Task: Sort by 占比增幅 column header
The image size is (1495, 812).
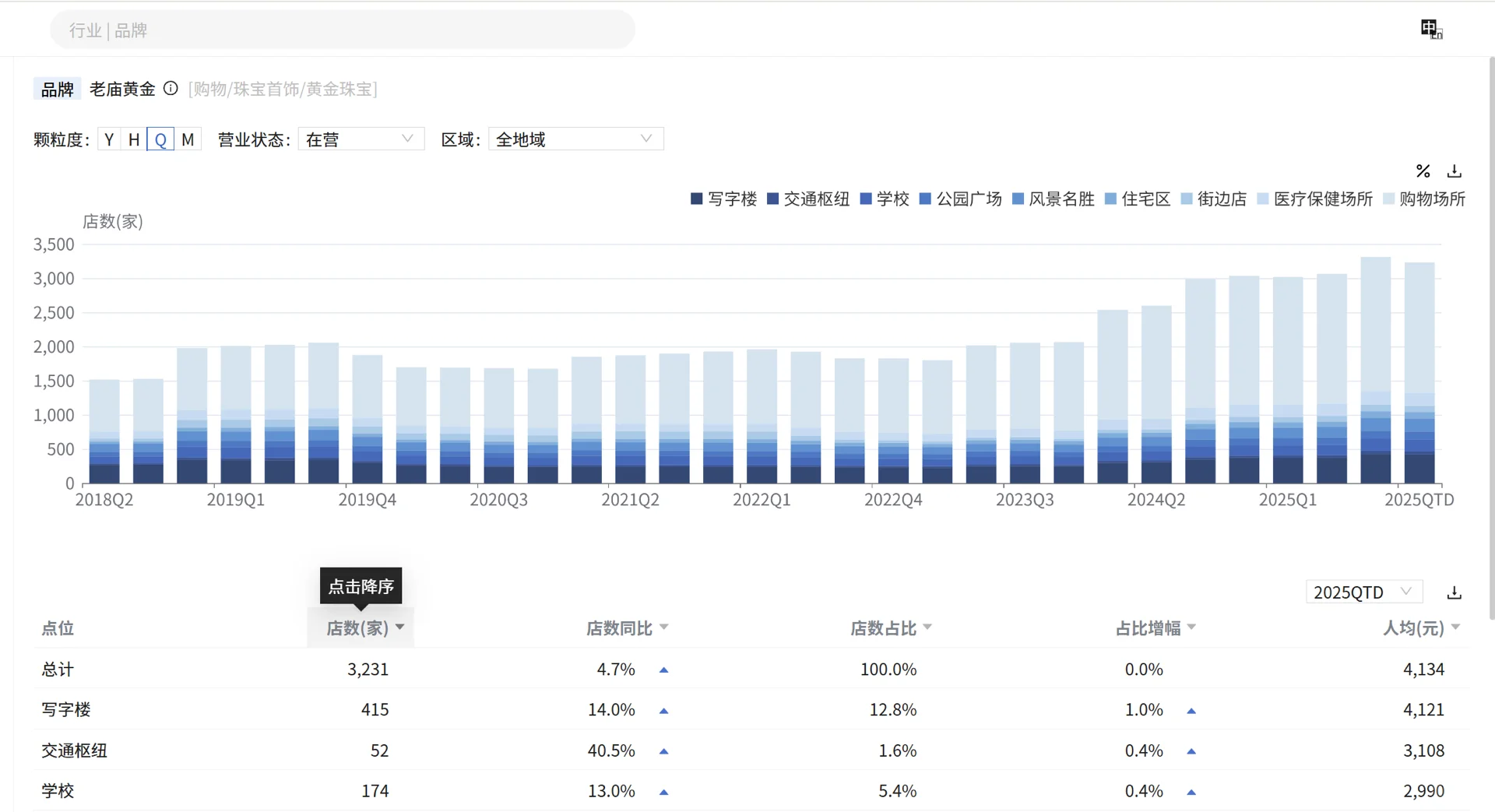Action: (1156, 628)
